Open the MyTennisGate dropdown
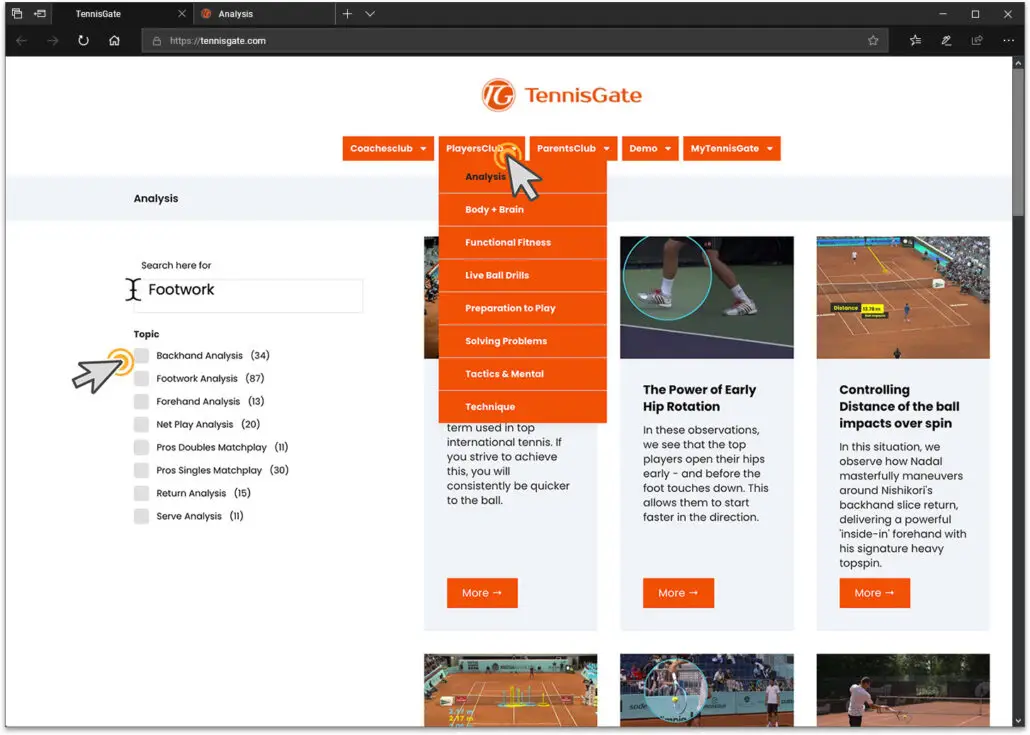The width and height of the screenshot is (1030, 735). pyautogui.click(x=732, y=148)
